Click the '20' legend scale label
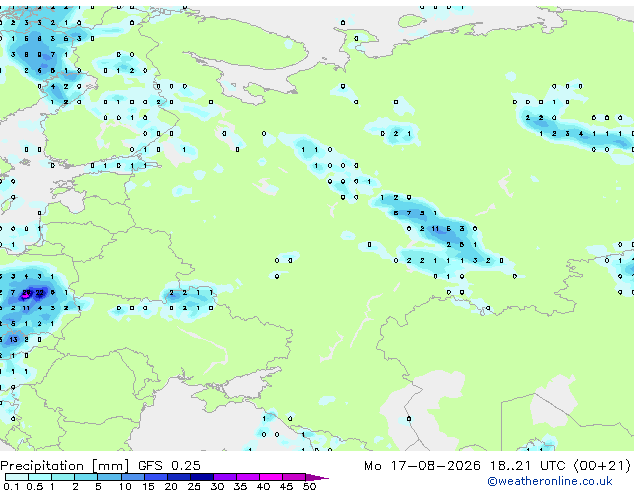Viewport: 634px width, 490px height. pos(171,486)
